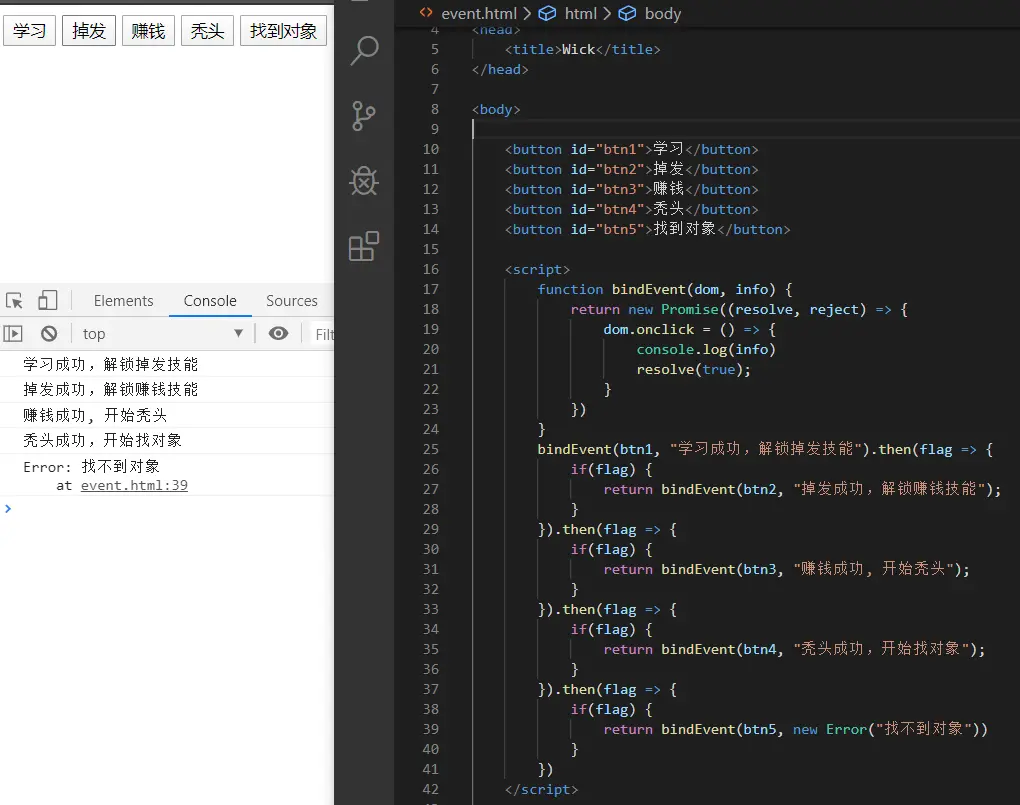
Task: Click 'console.log(info)' in the editor
Action: click(x=706, y=349)
